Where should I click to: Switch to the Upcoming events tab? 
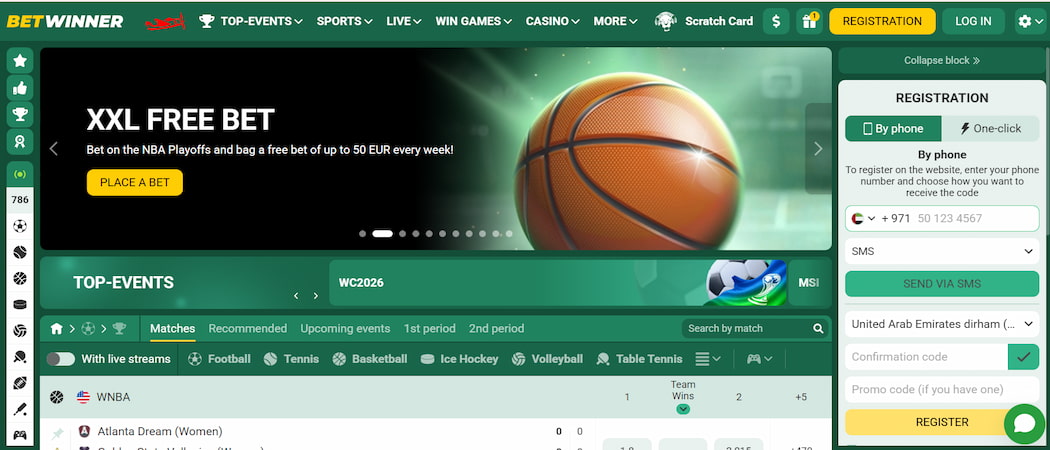click(x=345, y=329)
